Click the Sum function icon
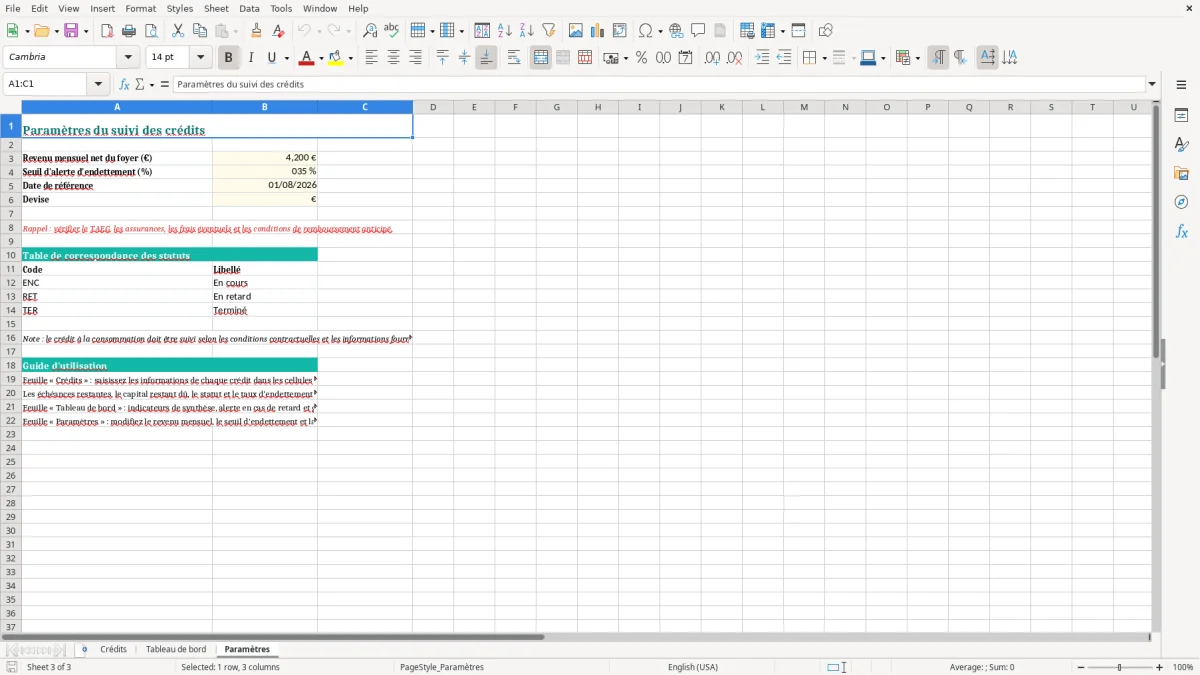This screenshot has width=1200, height=675. coord(140,84)
